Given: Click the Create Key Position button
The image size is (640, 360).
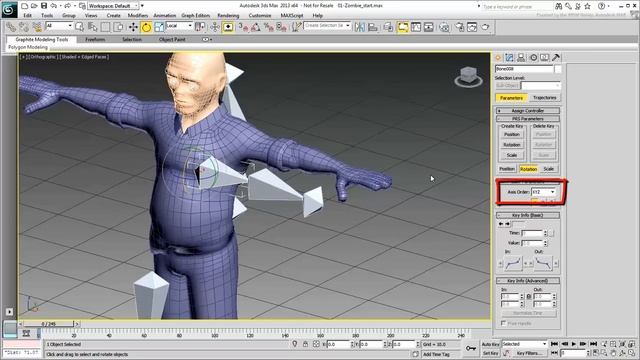Looking at the screenshot, I should (x=511, y=134).
